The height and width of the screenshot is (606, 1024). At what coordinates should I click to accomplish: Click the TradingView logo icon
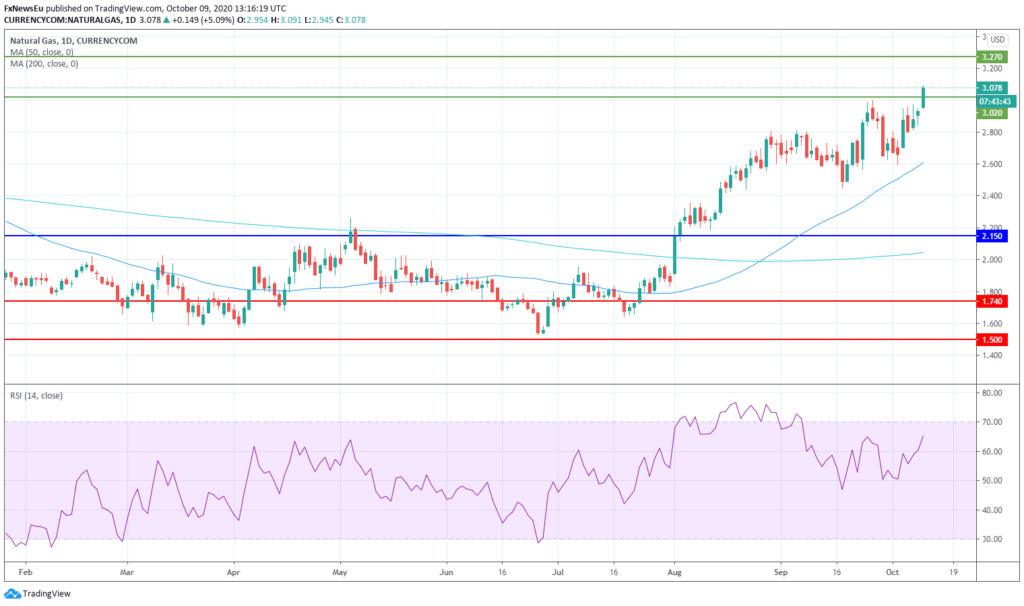pos(15,591)
